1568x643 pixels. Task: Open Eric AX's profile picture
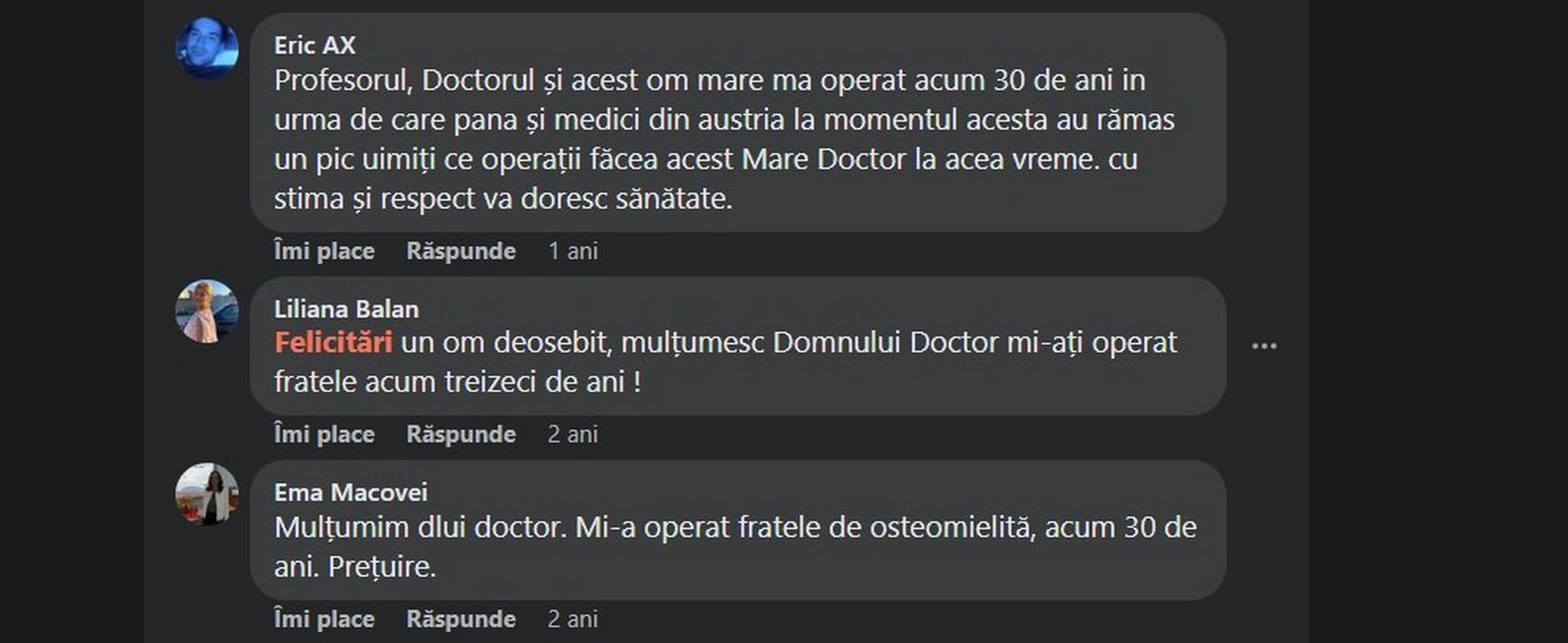pyautogui.click(x=207, y=48)
